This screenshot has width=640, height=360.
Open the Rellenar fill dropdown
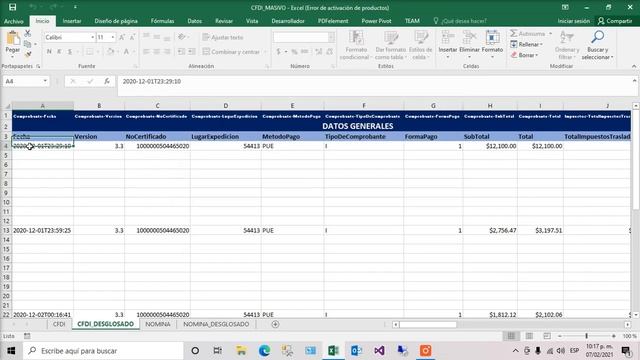tap(527, 44)
